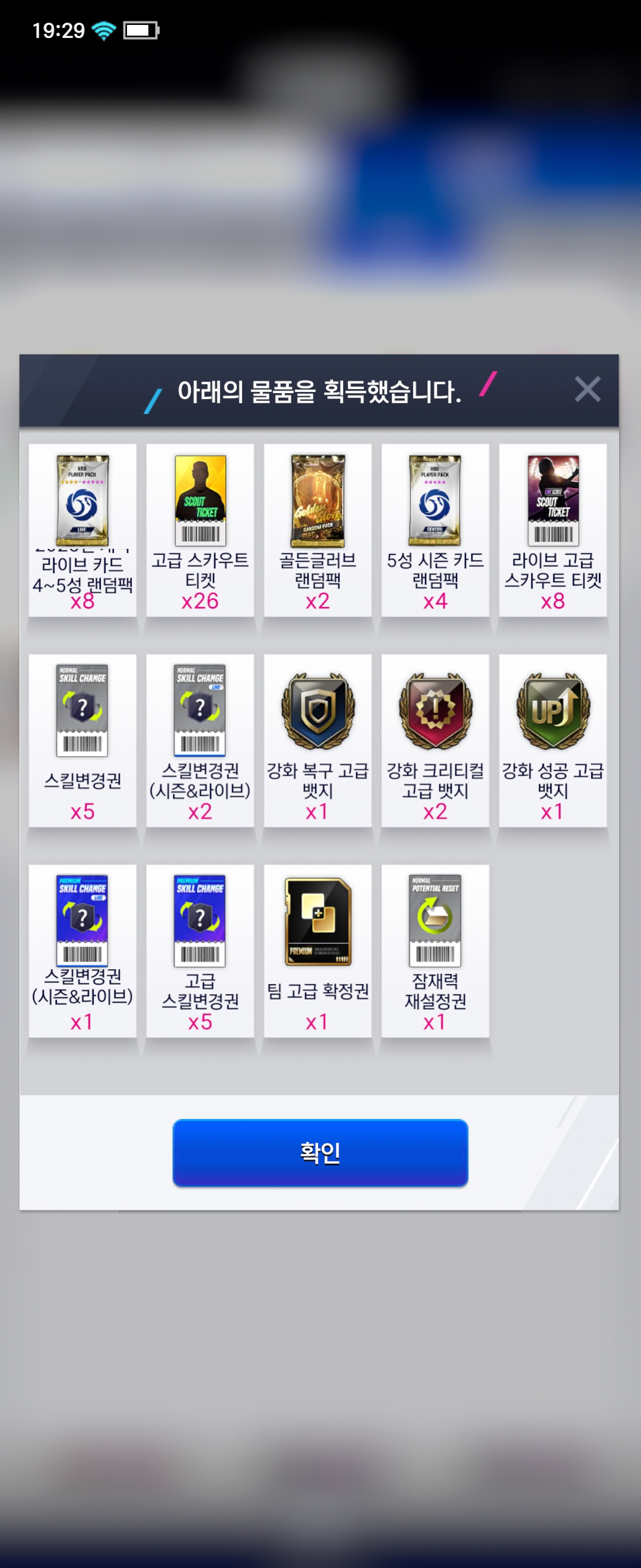641x1568 pixels.
Task: Select the 강화 복구 고급 뱃지 shield
Action: tap(318, 710)
